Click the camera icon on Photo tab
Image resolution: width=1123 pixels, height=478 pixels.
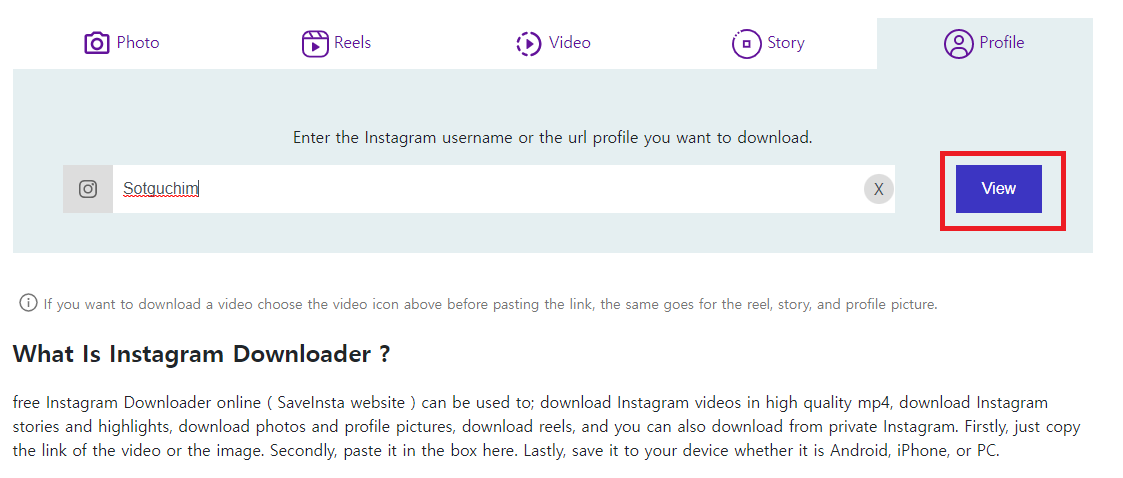97,43
